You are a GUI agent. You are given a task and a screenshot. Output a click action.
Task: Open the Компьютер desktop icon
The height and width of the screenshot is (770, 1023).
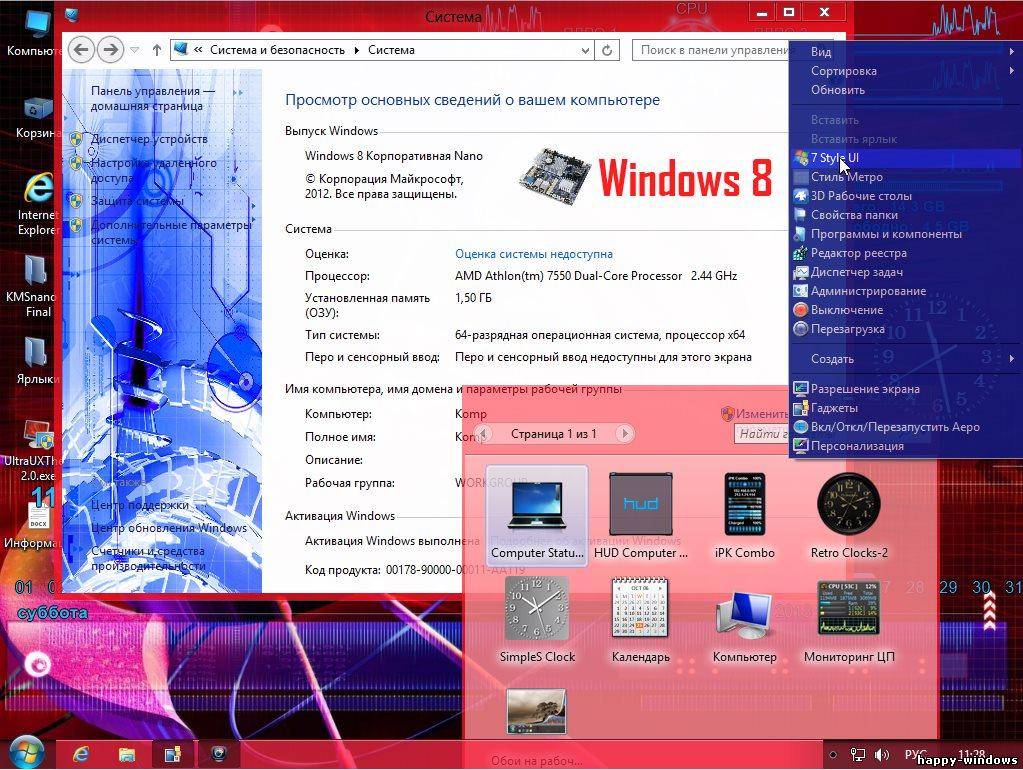point(36,34)
